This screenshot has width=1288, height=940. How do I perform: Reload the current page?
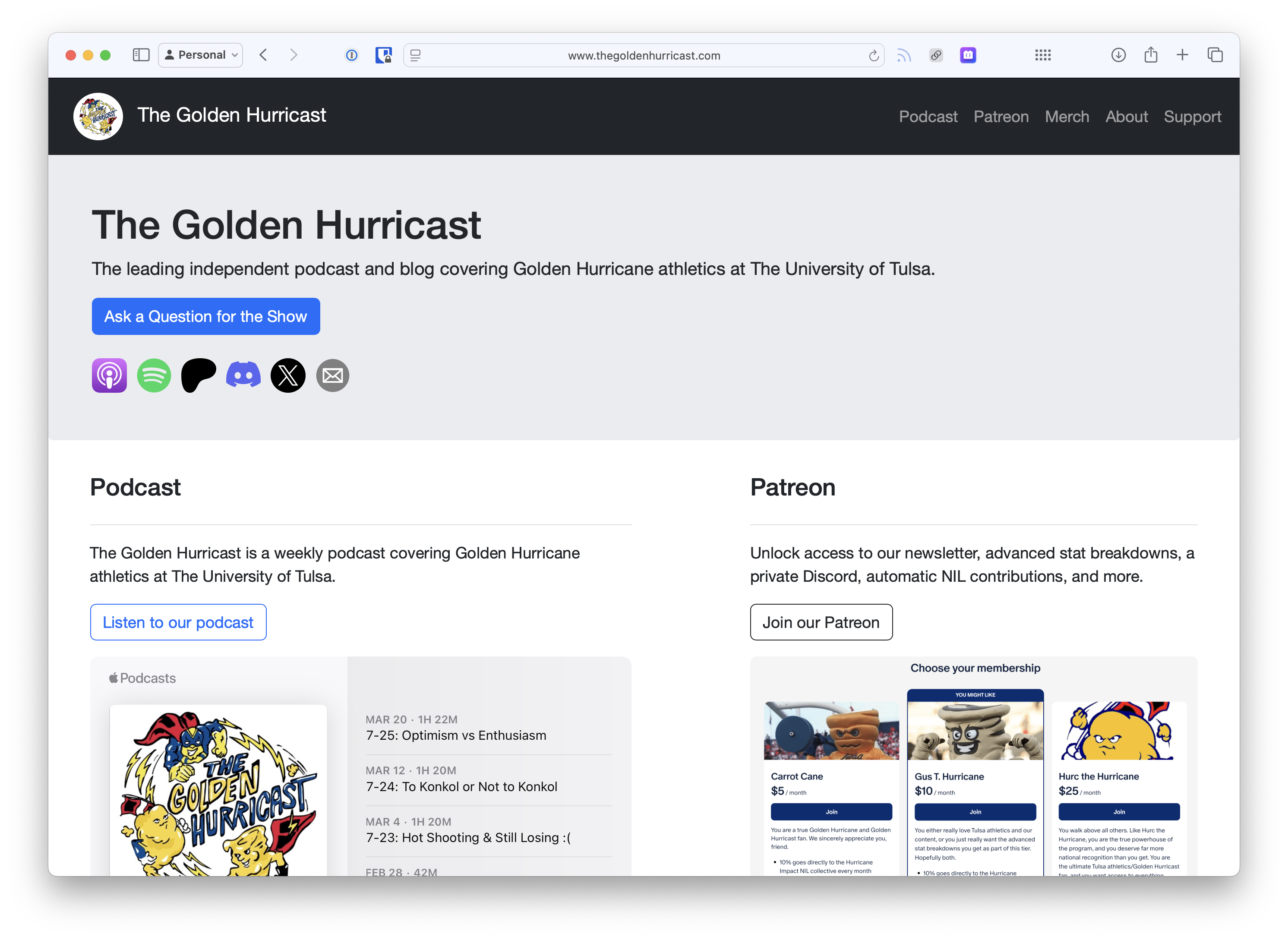[x=873, y=55]
